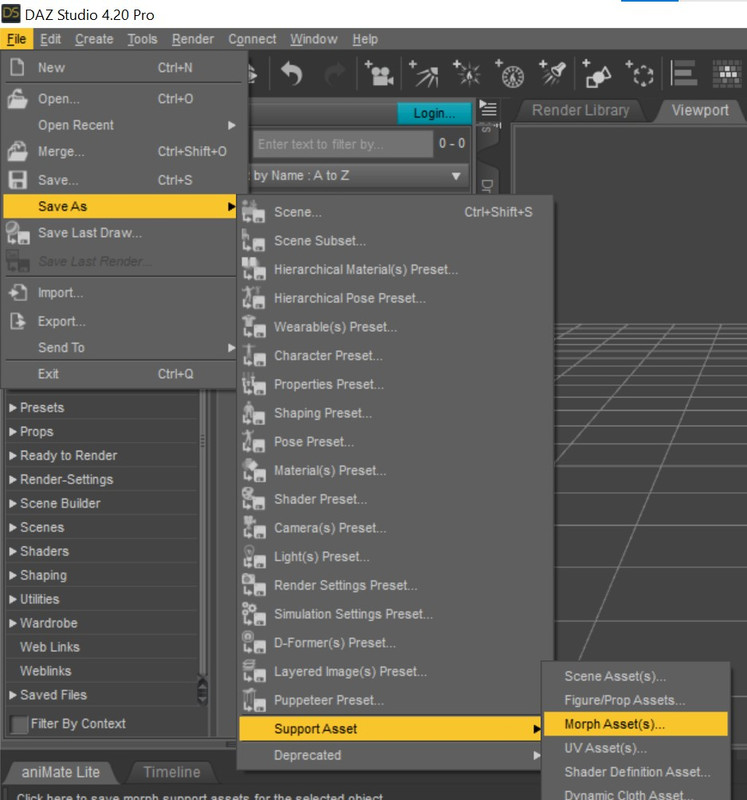Click the filter text input field

[x=342, y=144]
